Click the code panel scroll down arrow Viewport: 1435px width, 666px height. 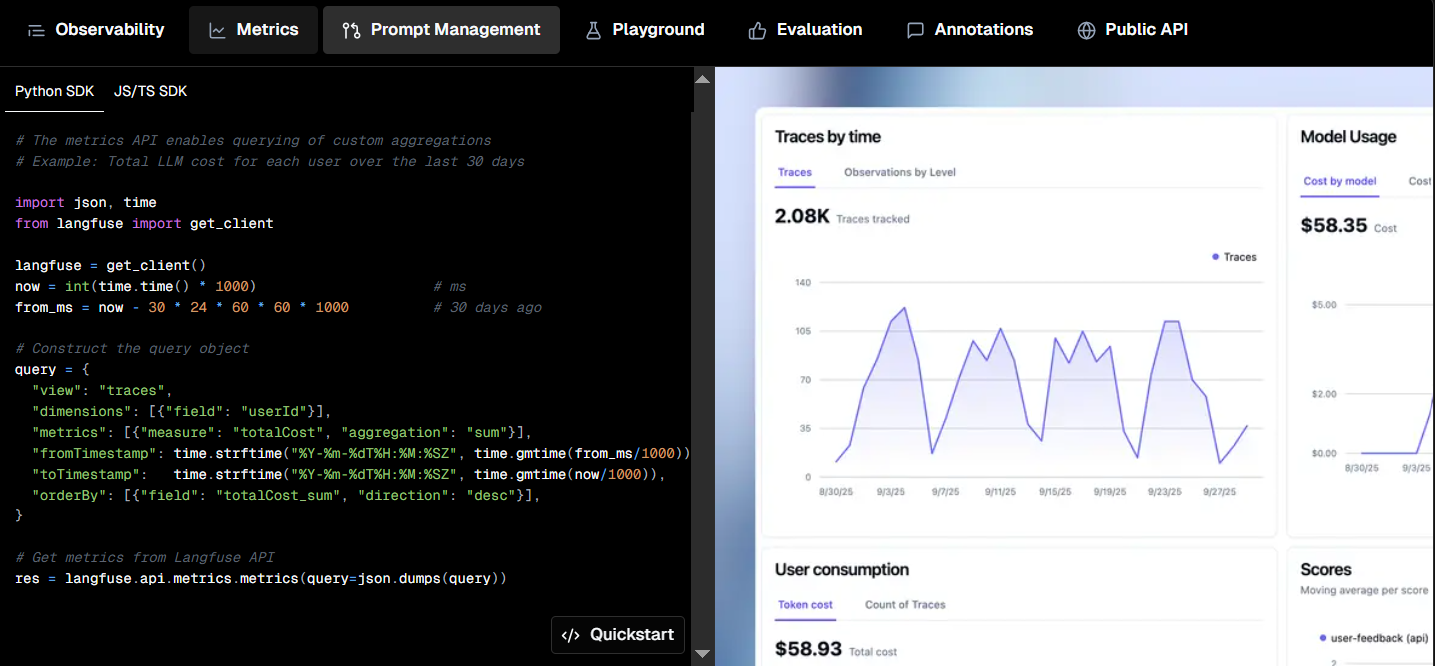click(x=702, y=653)
